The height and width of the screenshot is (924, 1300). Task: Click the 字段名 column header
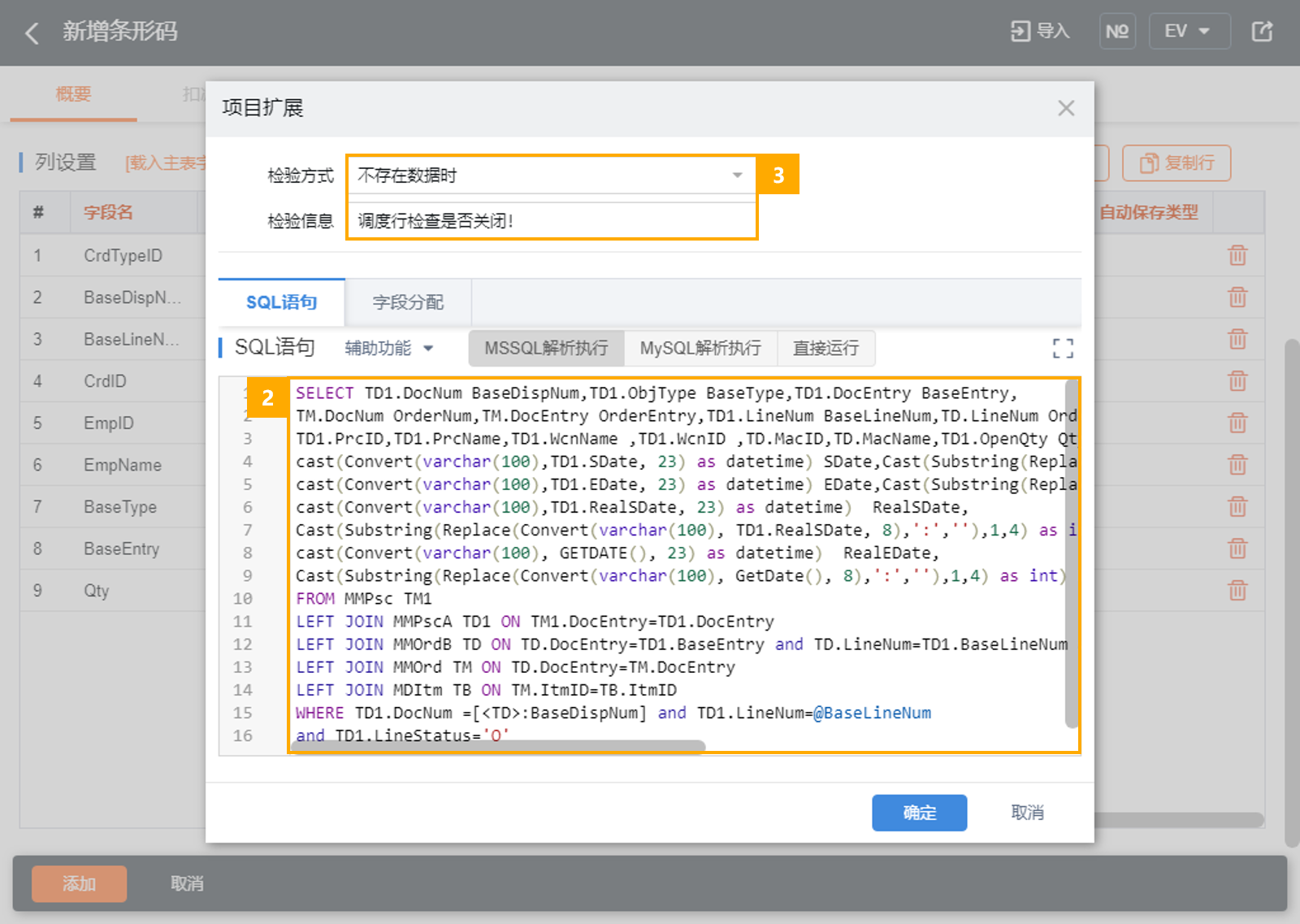click(x=108, y=213)
